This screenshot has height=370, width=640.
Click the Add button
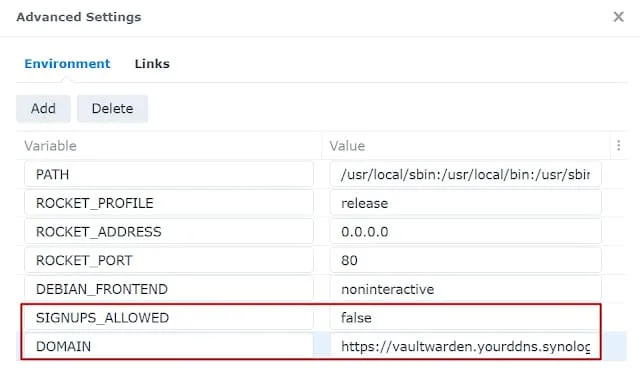click(43, 109)
